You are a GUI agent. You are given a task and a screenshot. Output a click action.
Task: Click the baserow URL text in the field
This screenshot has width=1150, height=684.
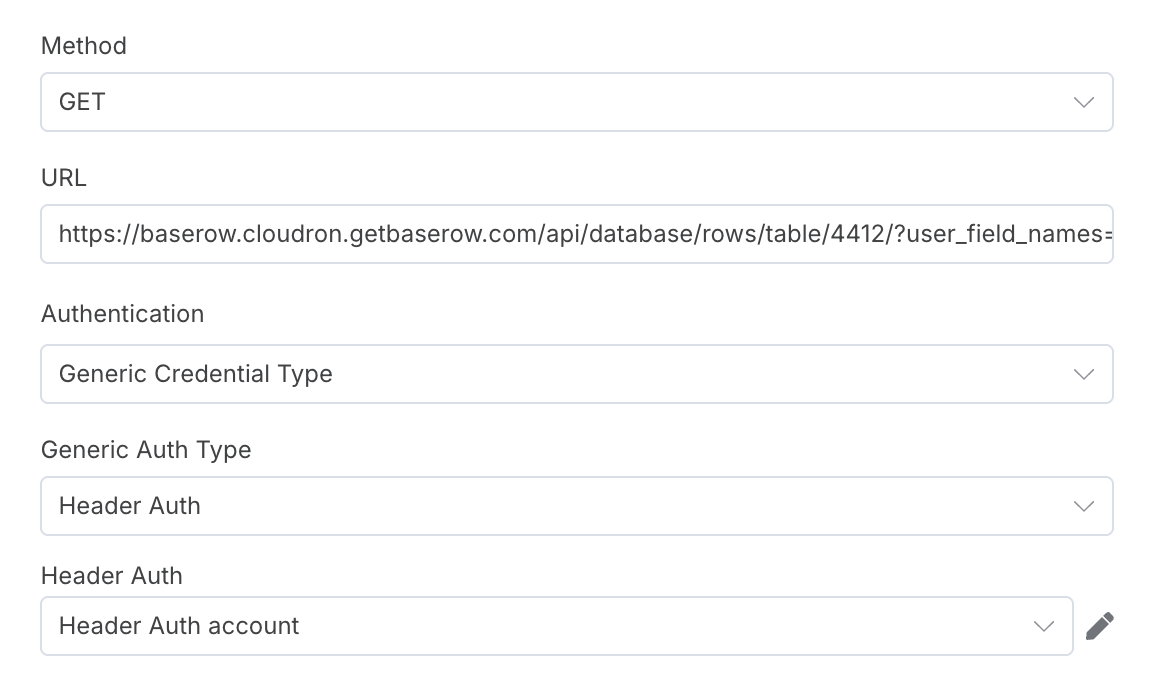coord(585,234)
